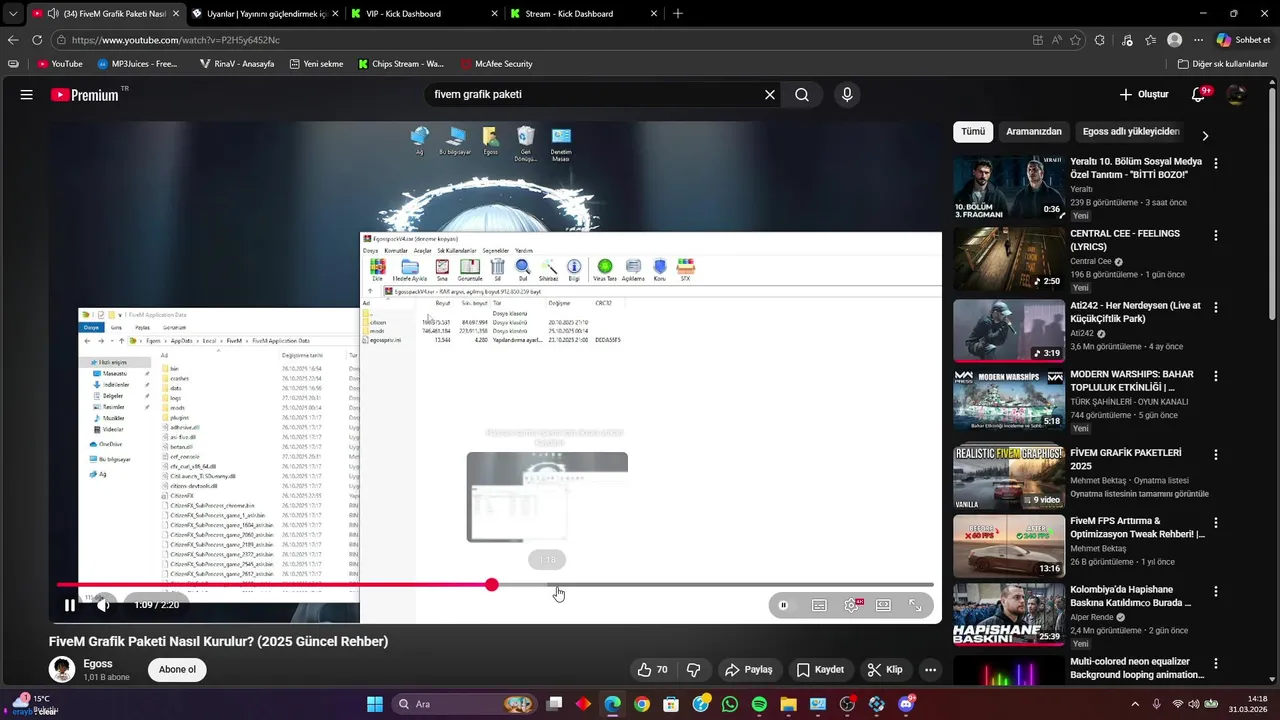View full playlist Oynatma listesinin tamamını görüntüle
Screen dimensions: 1280x720
[x=1139, y=494]
